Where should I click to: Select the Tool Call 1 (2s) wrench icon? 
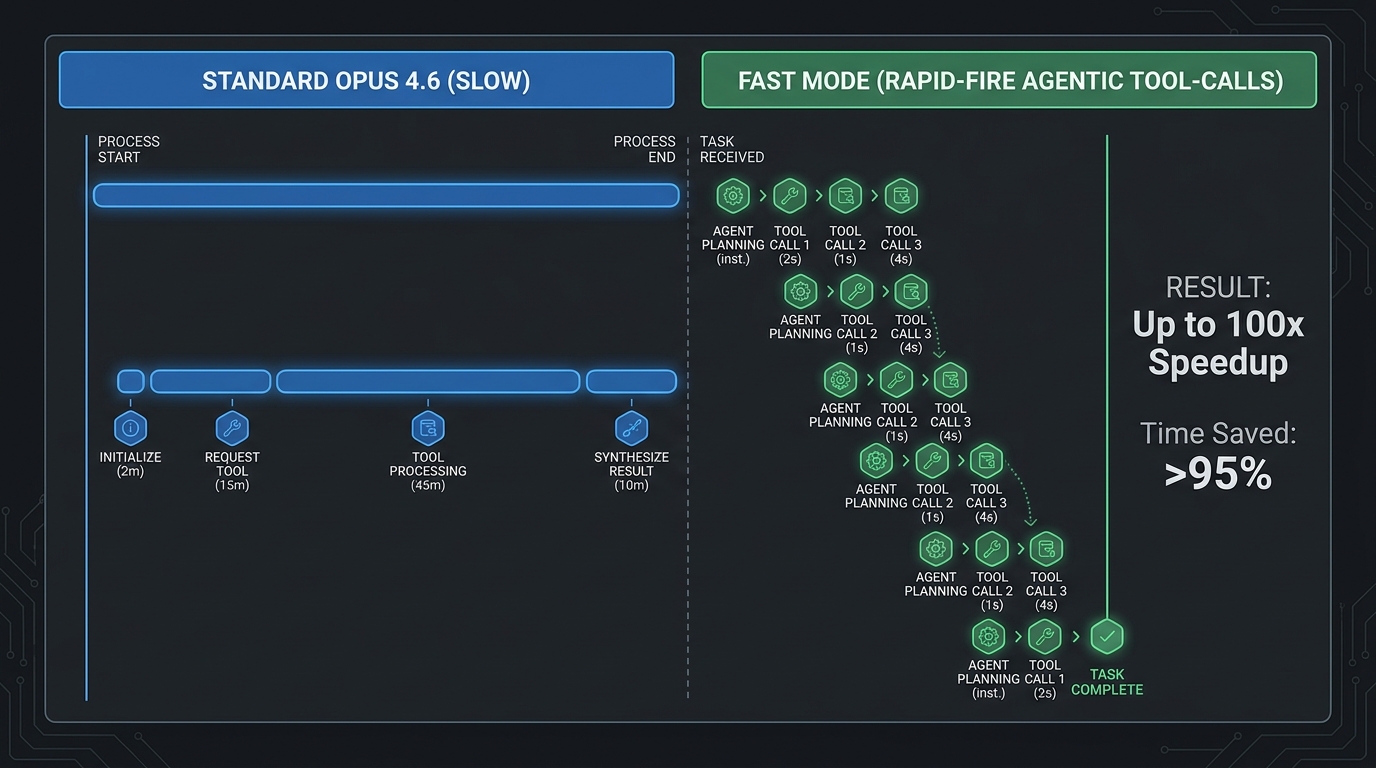click(x=789, y=195)
